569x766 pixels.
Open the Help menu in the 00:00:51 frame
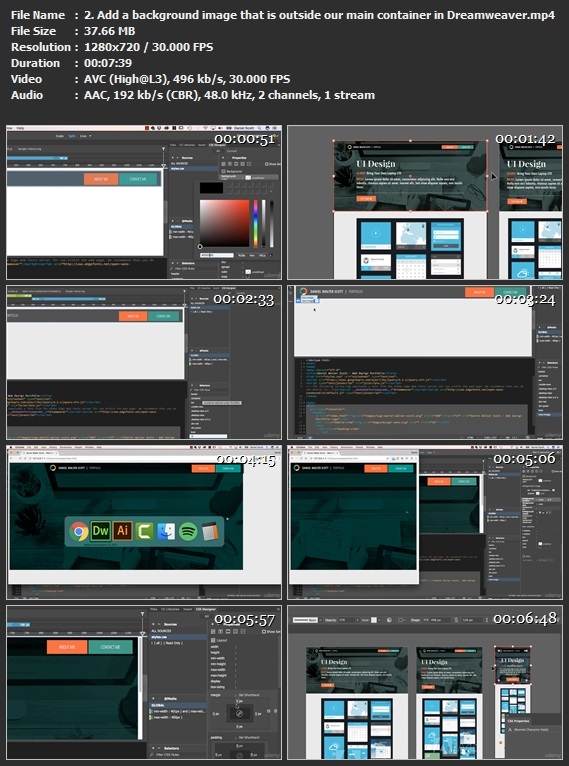coord(20,128)
